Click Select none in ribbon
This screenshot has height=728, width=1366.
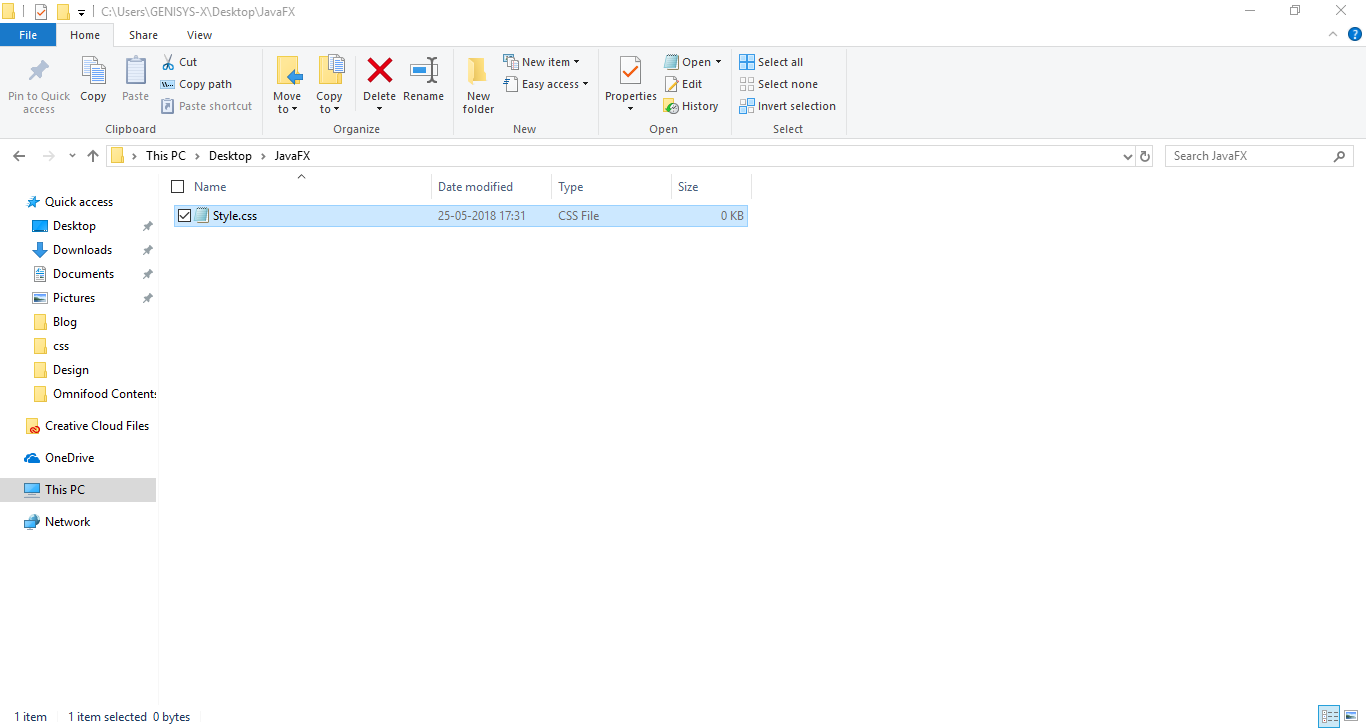(778, 84)
